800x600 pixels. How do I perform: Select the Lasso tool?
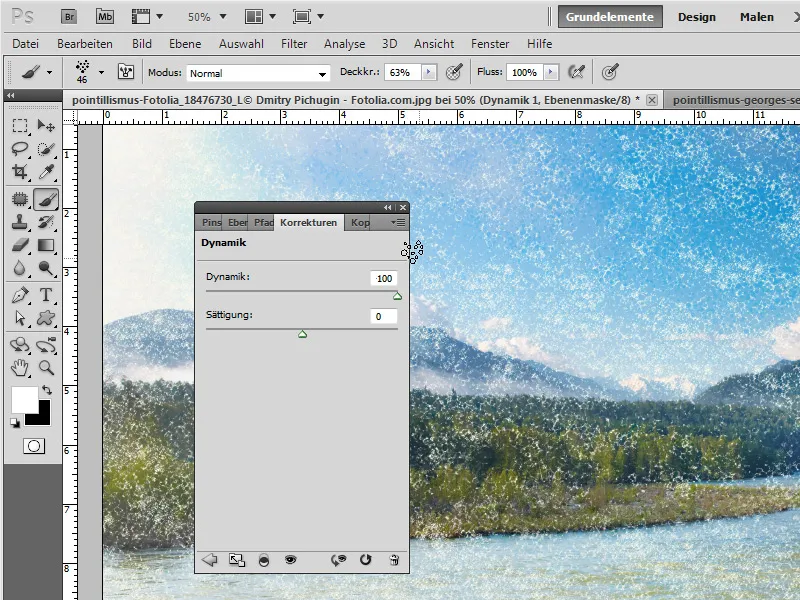(x=20, y=149)
